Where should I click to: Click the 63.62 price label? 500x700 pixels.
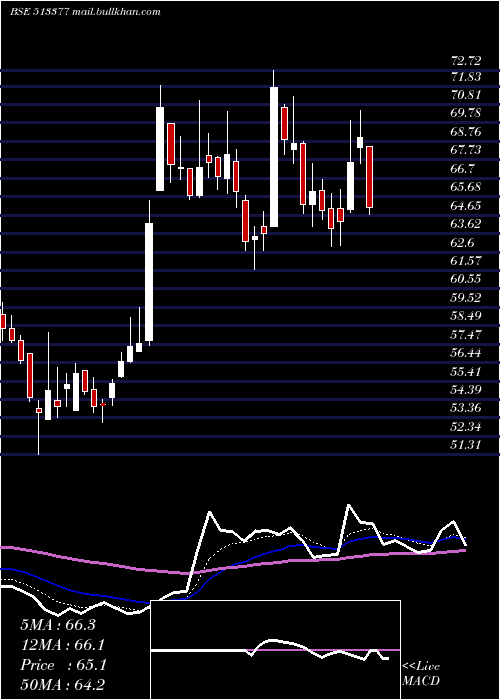coord(466,224)
